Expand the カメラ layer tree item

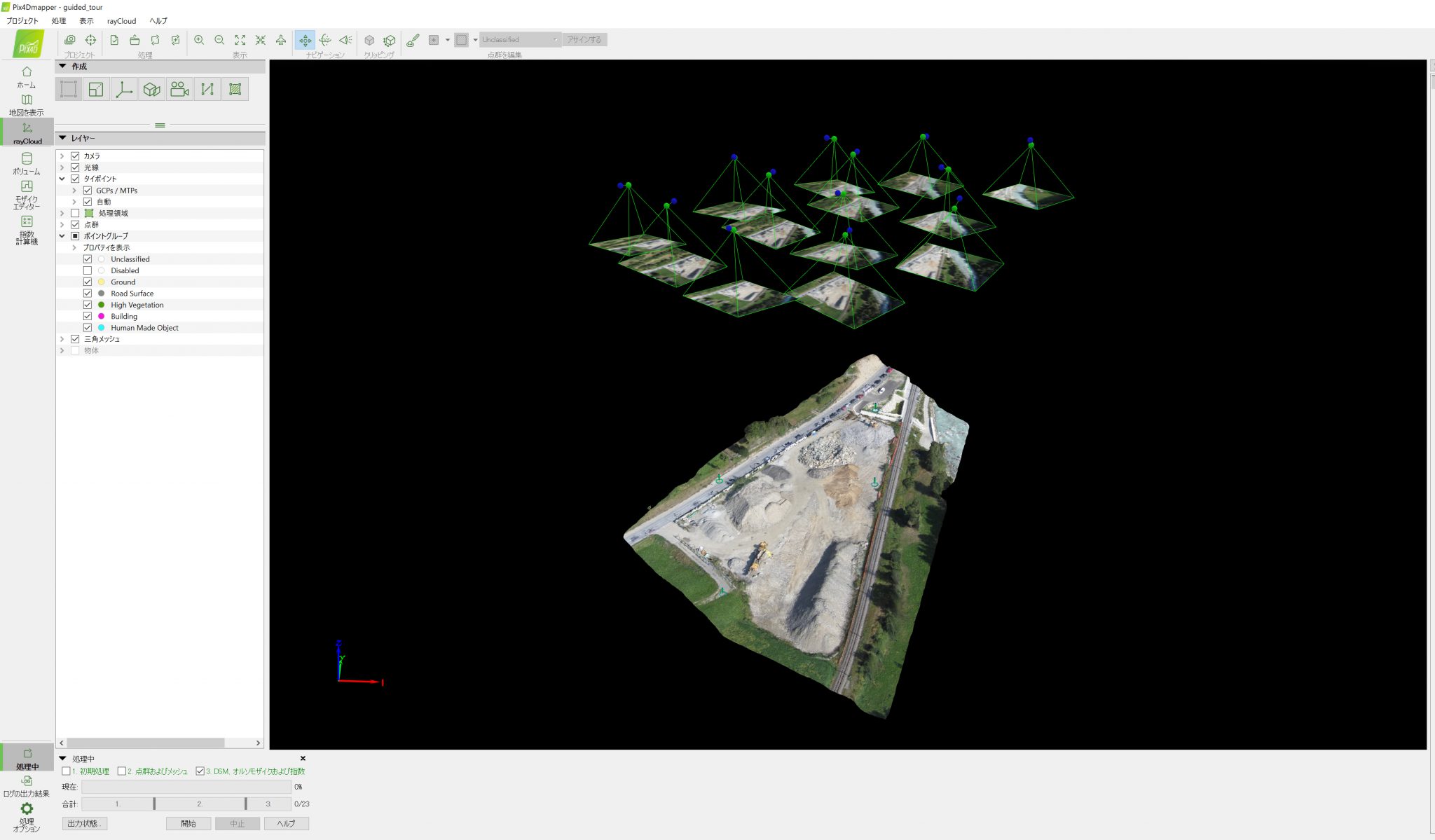[x=63, y=156]
